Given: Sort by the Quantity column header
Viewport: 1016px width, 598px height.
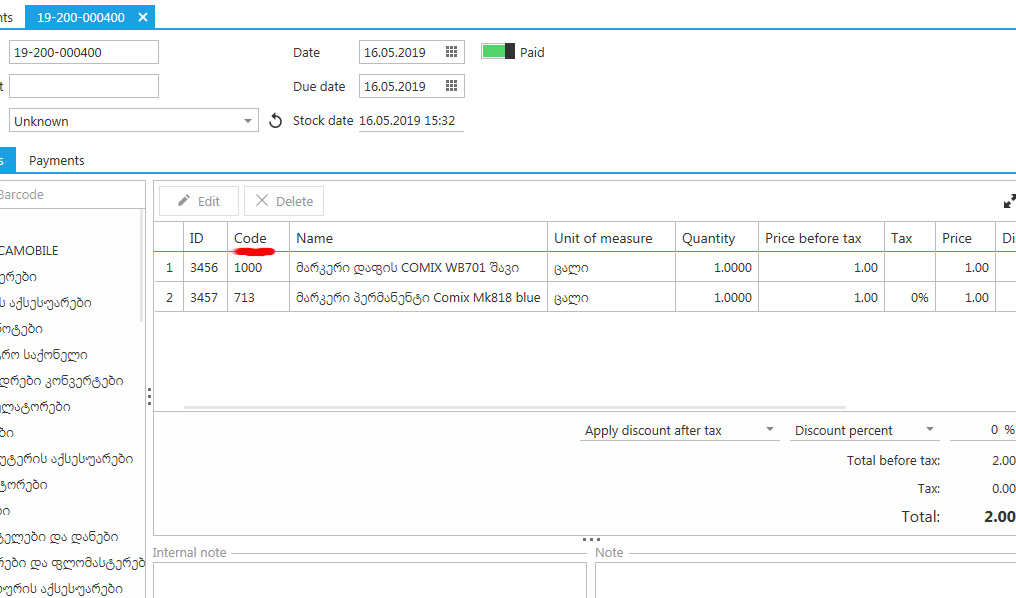Looking at the screenshot, I should pyautogui.click(x=708, y=238).
